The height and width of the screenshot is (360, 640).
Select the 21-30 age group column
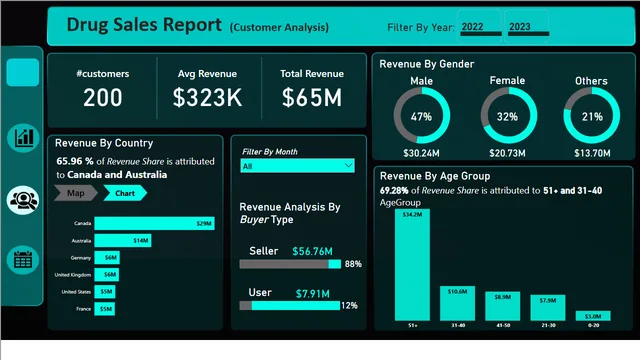coord(548,308)
